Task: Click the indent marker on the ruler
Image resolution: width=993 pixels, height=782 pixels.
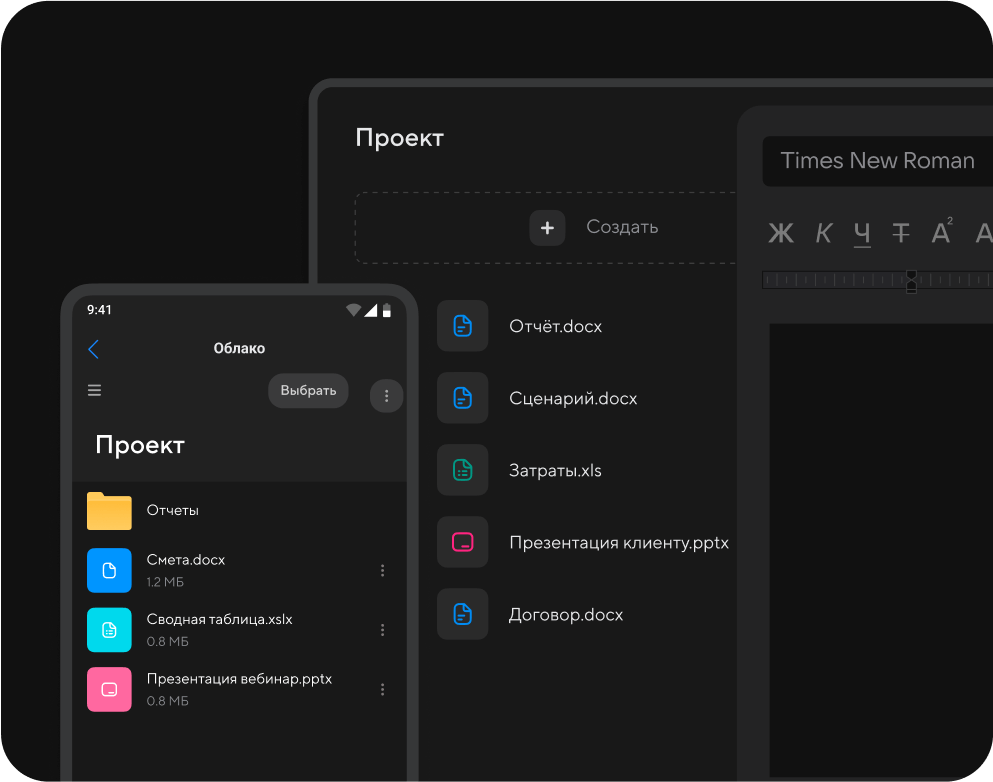Action: [911, 281]
